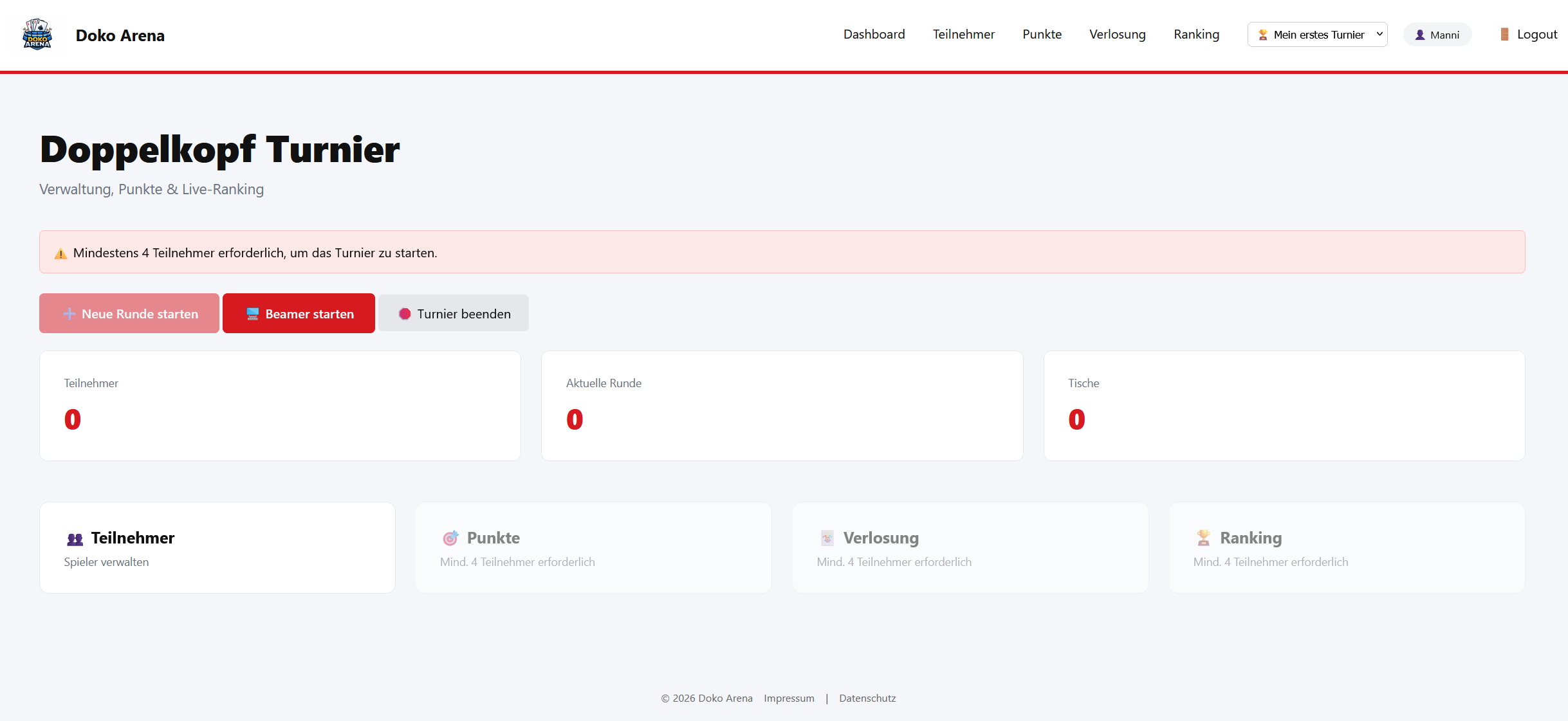Click the Verlosung card icon
Screen dimensions: 1568x721
[x=827, y=538]
